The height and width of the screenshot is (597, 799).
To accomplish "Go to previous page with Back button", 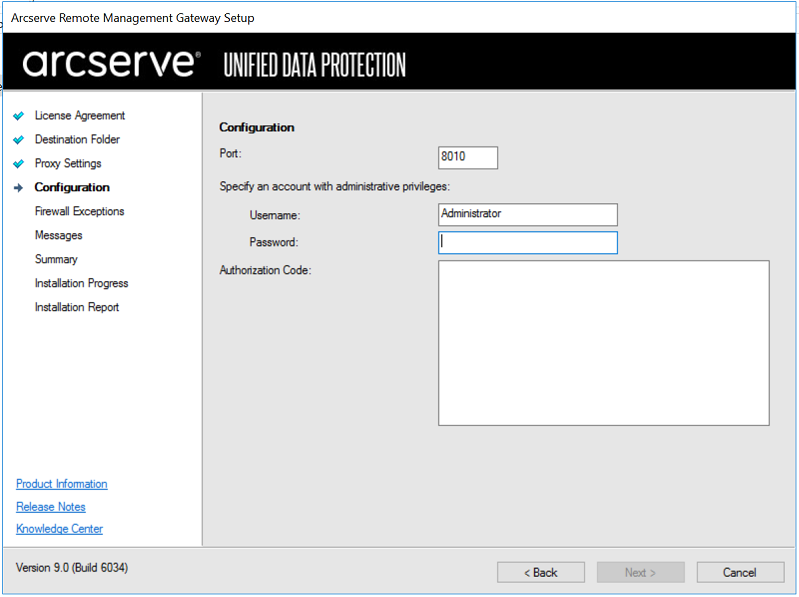I will click(541, 573).
